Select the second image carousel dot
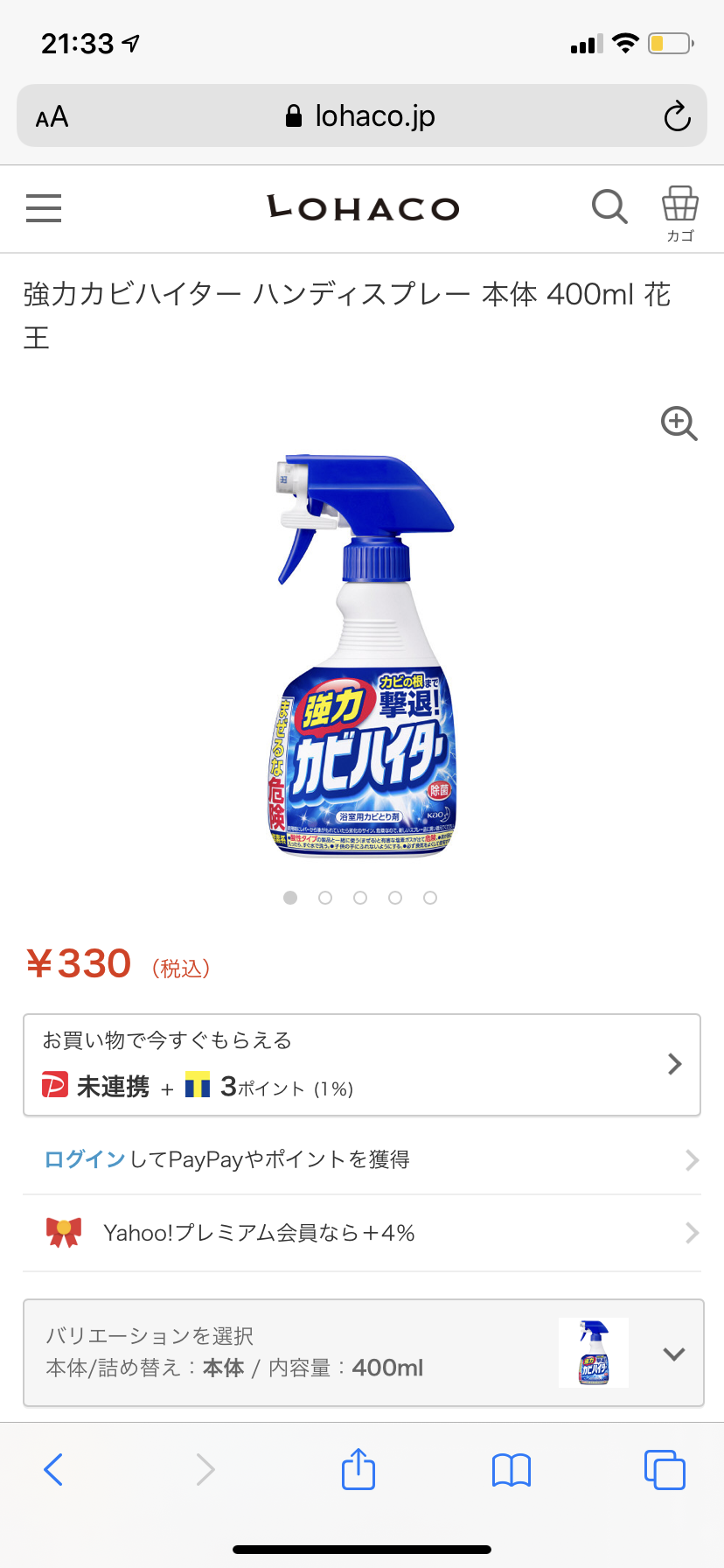Image resolution: width=724 pixels, height=1568 pixels. click(325, 898)
